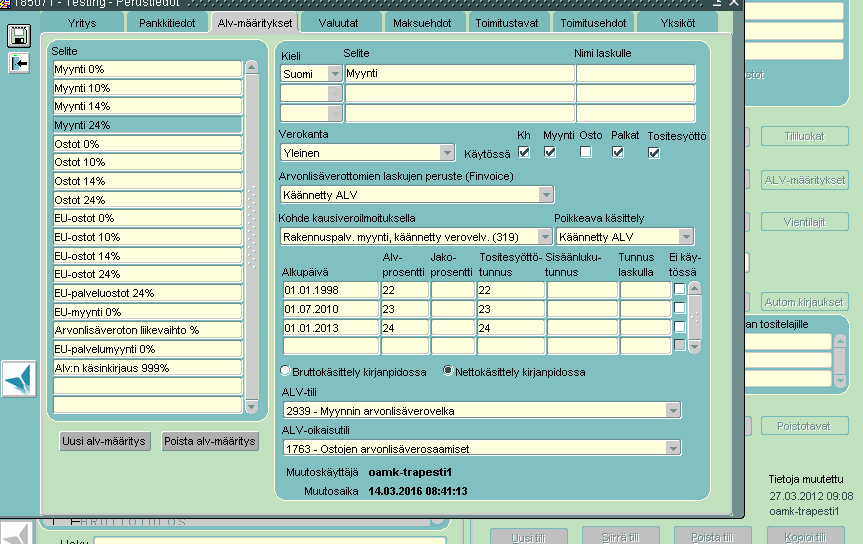
Task: Select Arvonlisäveroton liikevaihto % entry
Action: point(148,330)
